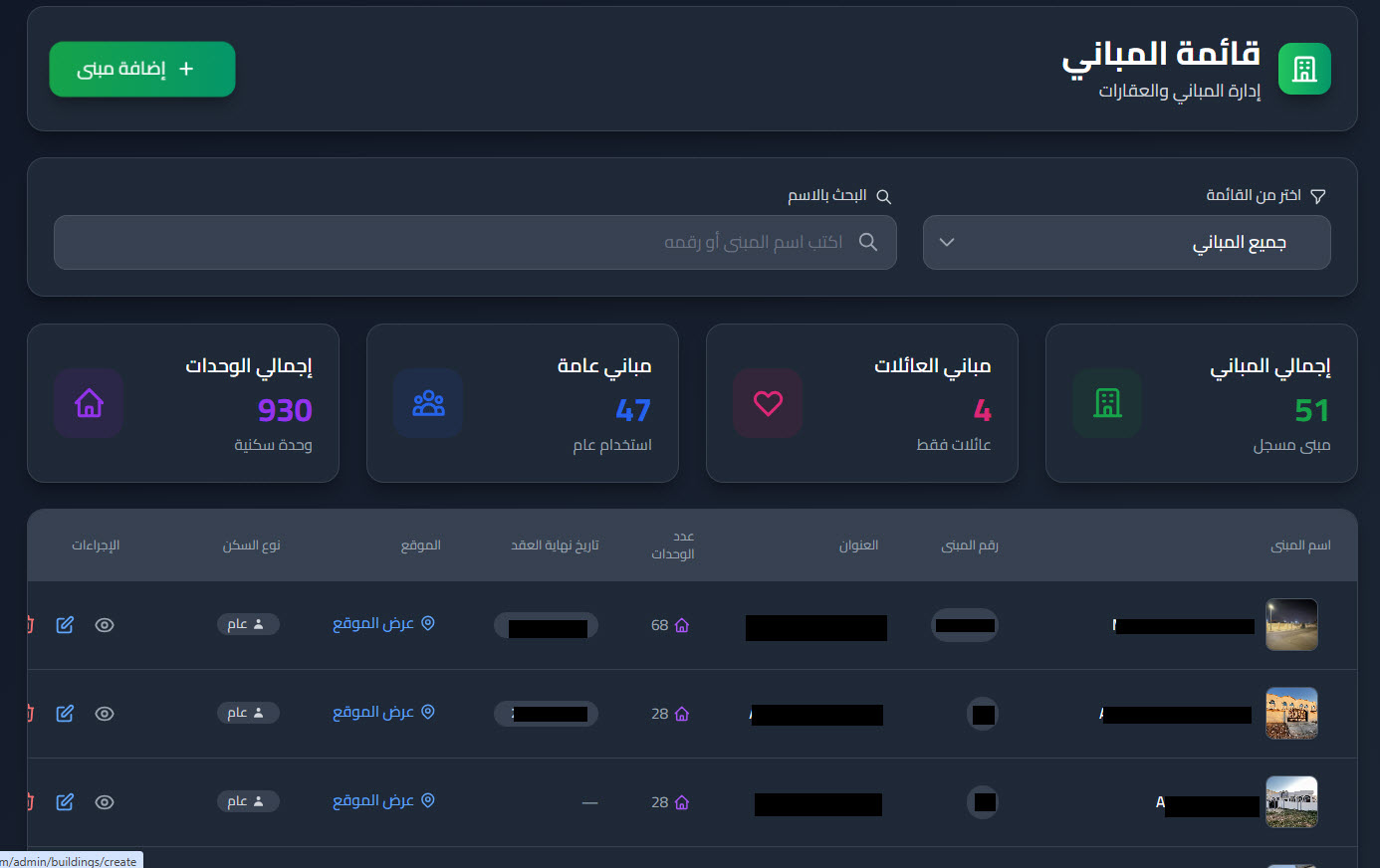
Task: Focus the building name search field
Action: 475,242
